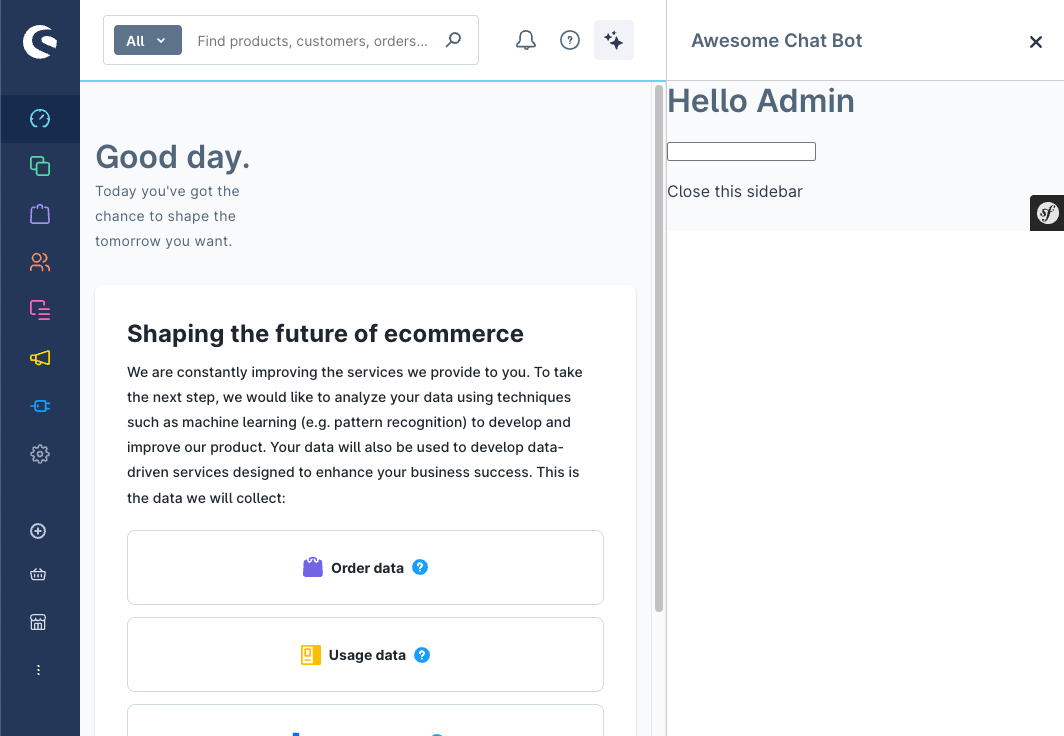The width and height of the screenshot is (1064, 736).
Task: Show the Usage data help tooltip icon
Action: click(422, 655)
